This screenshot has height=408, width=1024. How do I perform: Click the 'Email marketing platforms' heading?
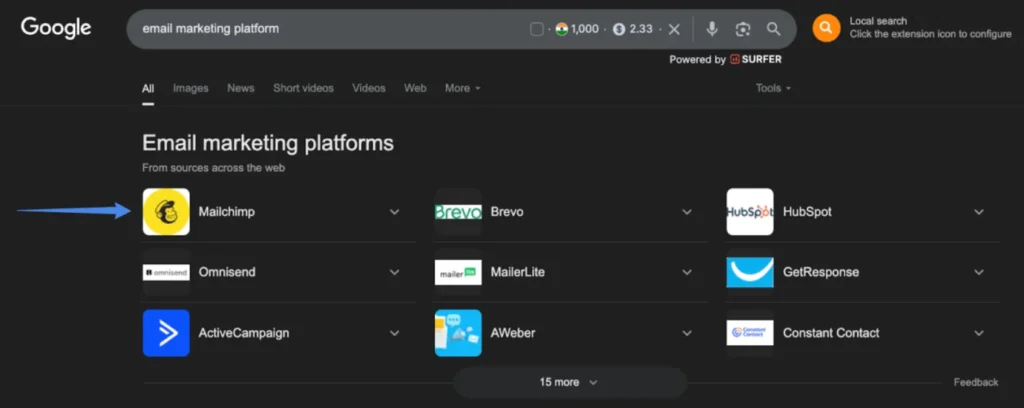[x=268, y=143]
